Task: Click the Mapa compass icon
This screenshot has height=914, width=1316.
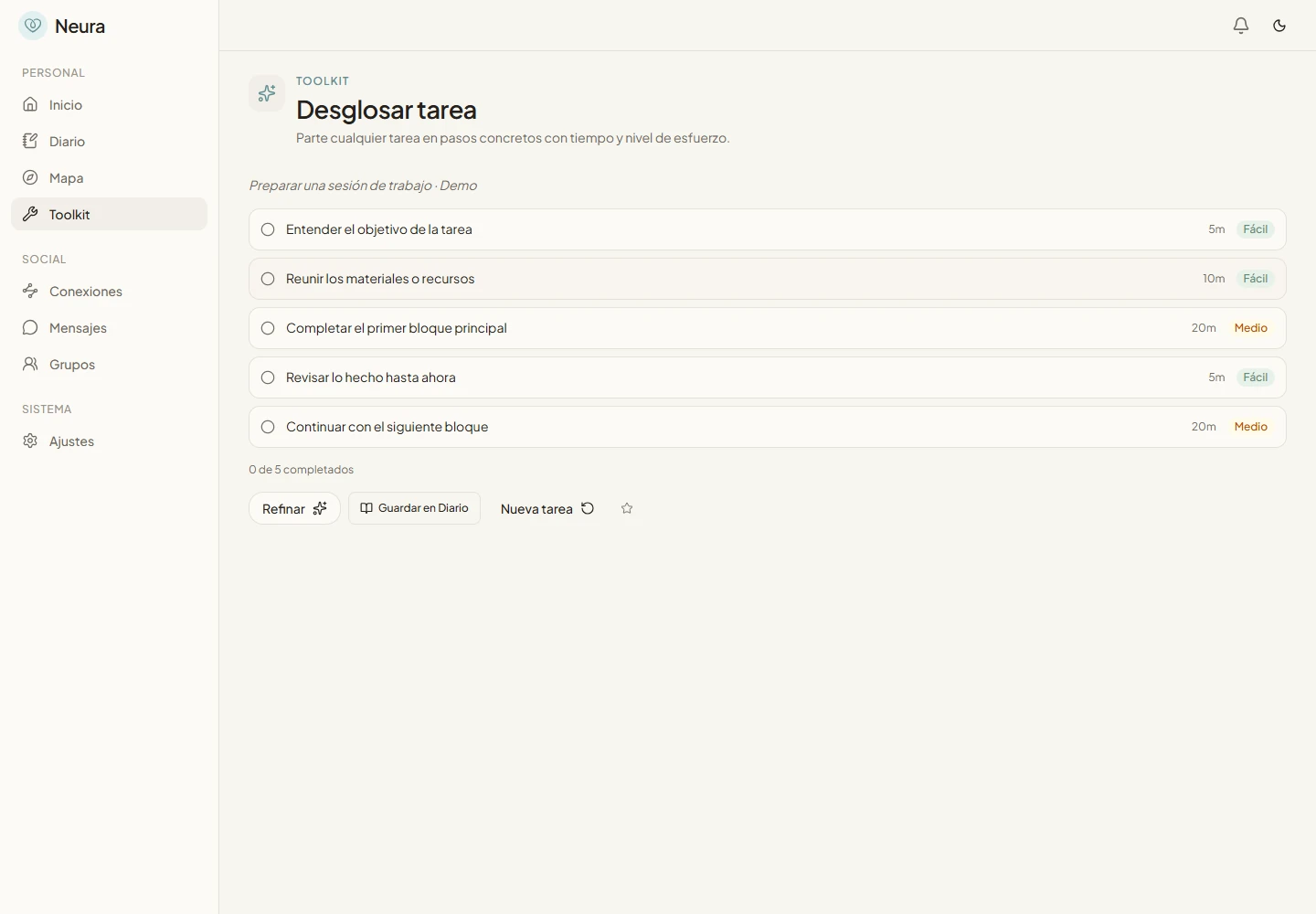Action: point(30,177)
